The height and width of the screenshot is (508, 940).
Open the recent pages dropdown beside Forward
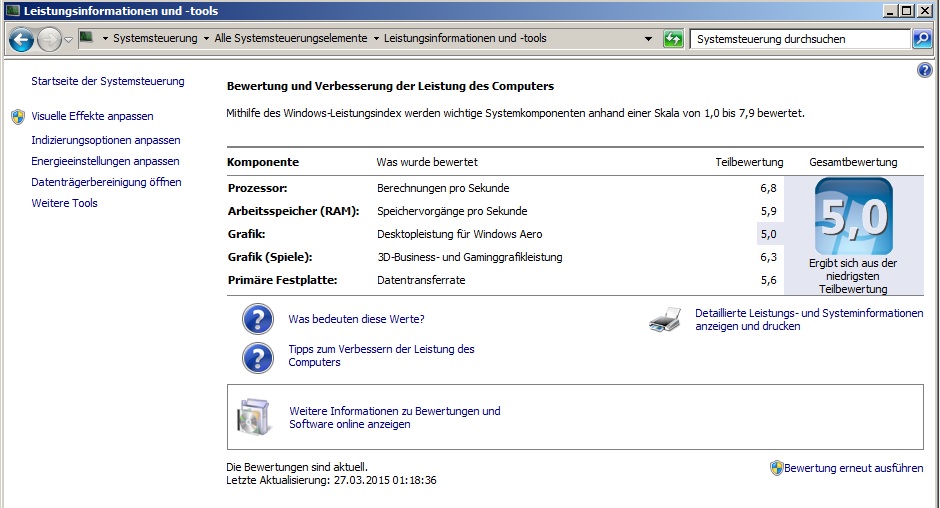[68, 40]
